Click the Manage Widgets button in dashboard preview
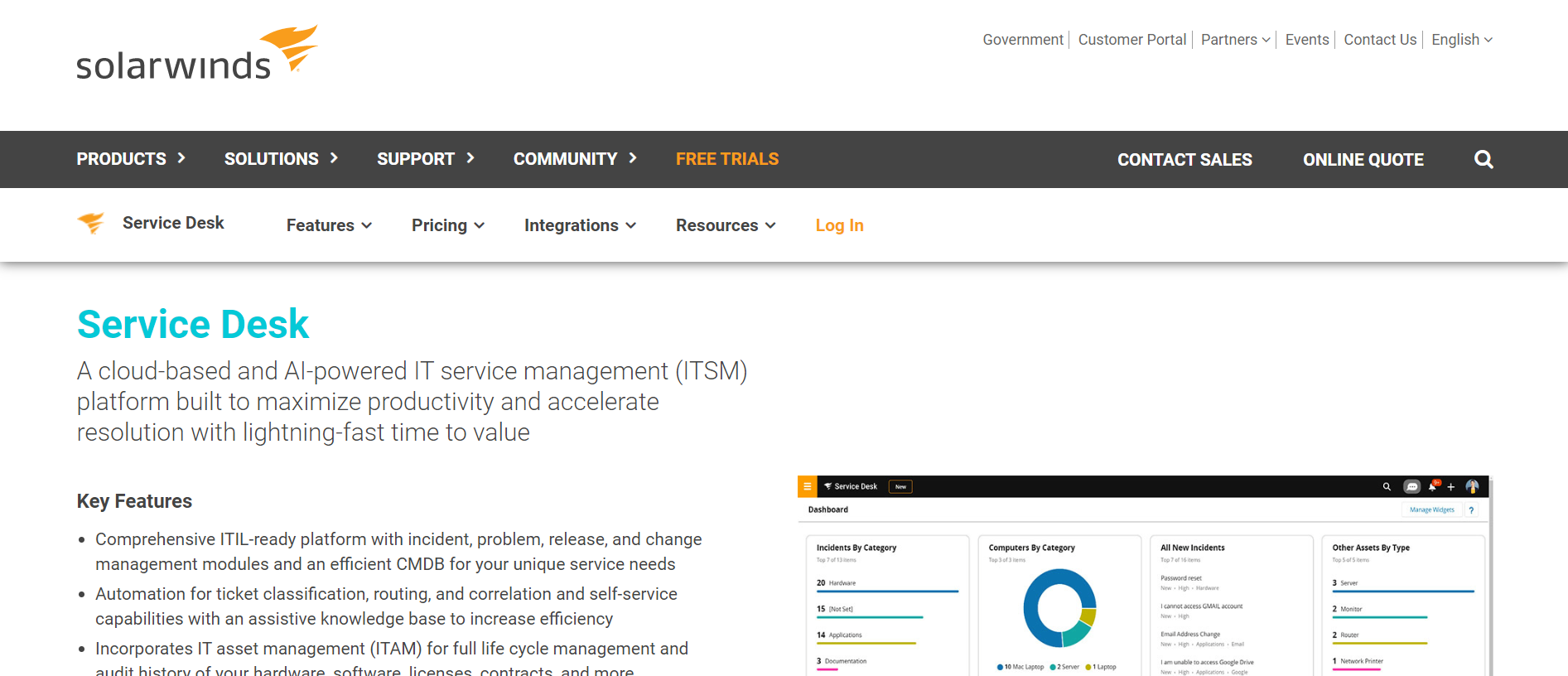 point(1431,510)
